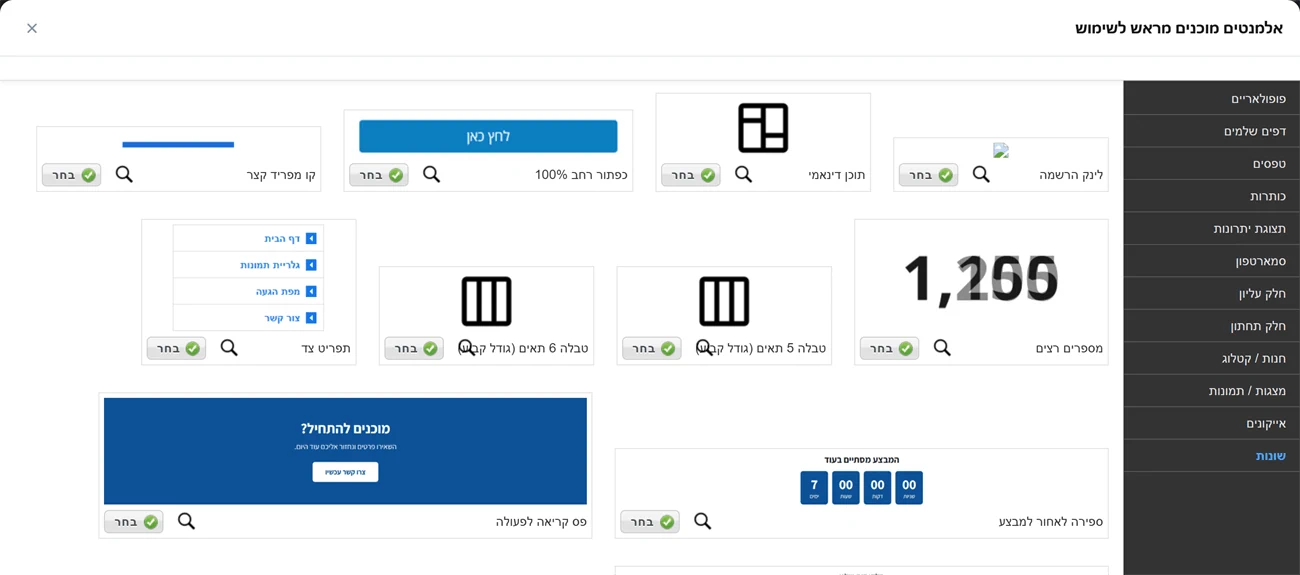Click the ספירה לאחור למבצע label text

click(x=1051, y=522)
